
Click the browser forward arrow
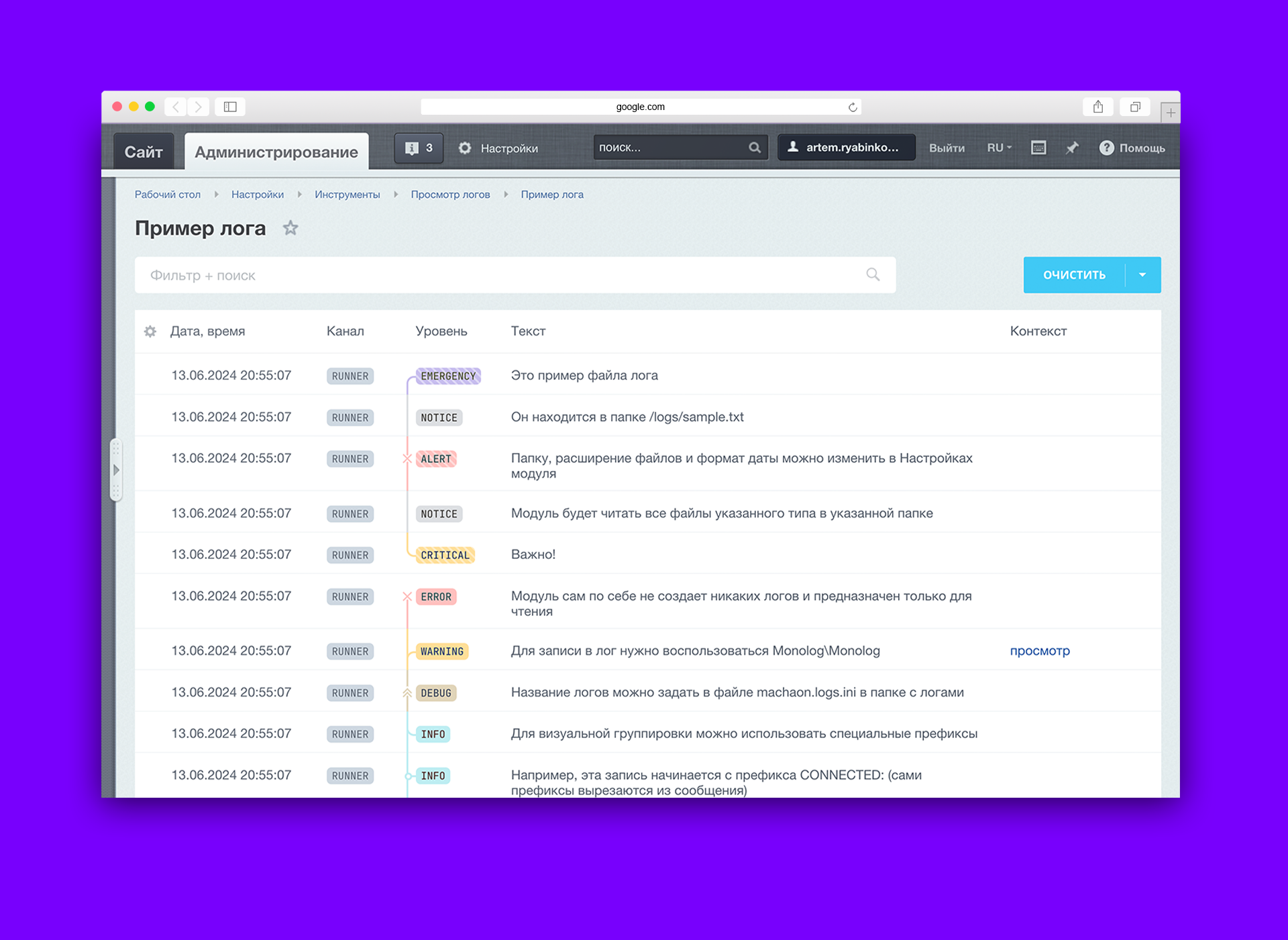pos(198,107)
